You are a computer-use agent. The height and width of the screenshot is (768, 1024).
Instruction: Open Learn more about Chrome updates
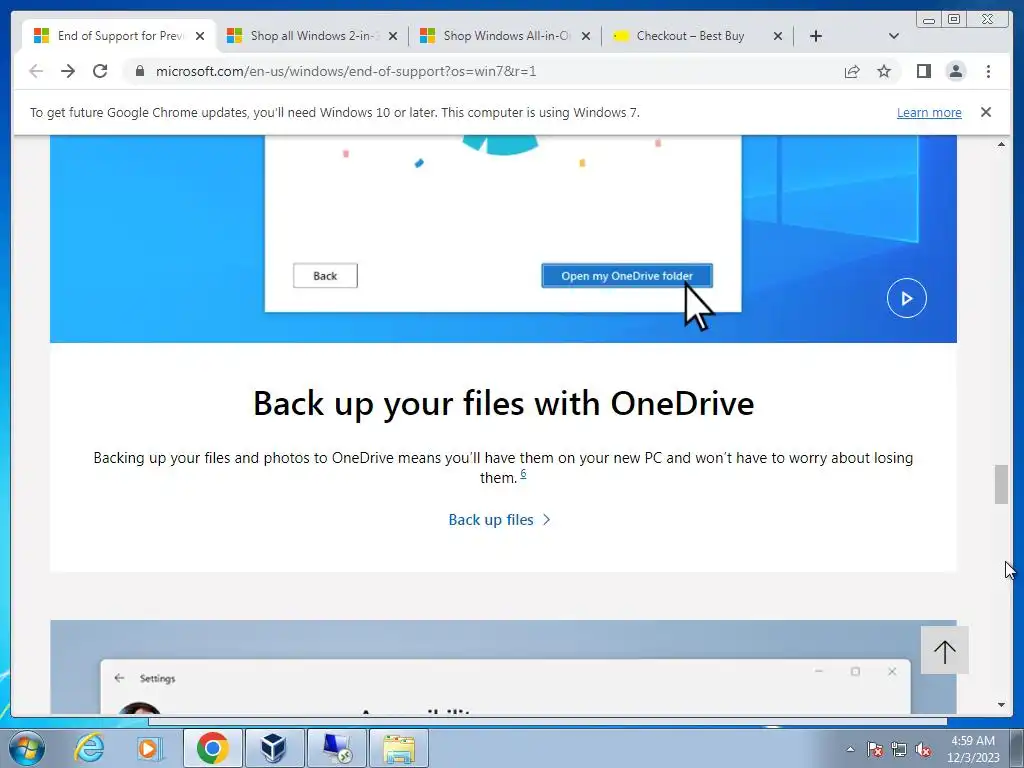click(x=929, y=112)
